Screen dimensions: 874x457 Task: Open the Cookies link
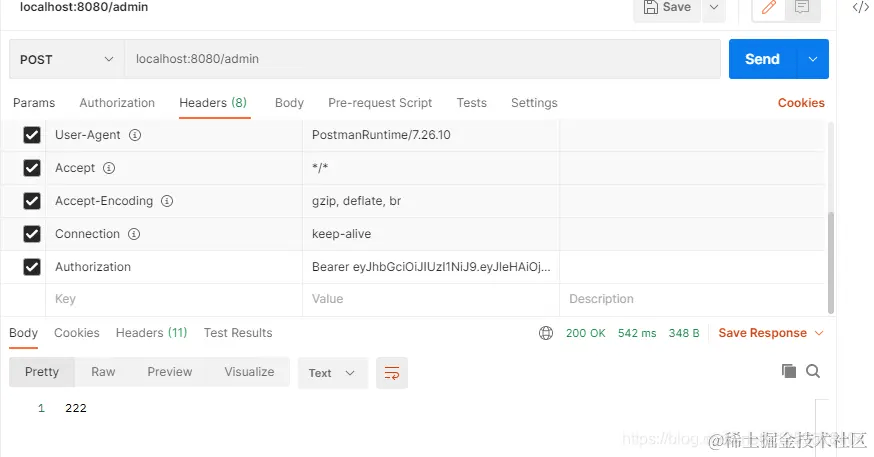[x=801, y=103]
